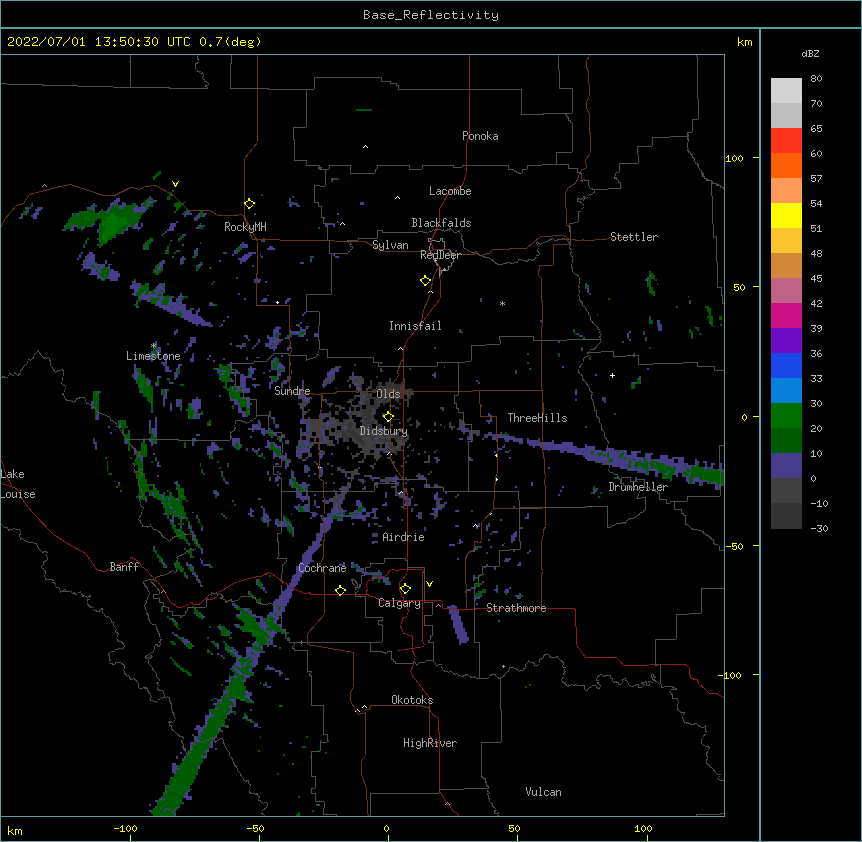Image resolution: width=862 pixels, height=842 pixels.
Task: Click the Banff town label
Action: (124, 567)
